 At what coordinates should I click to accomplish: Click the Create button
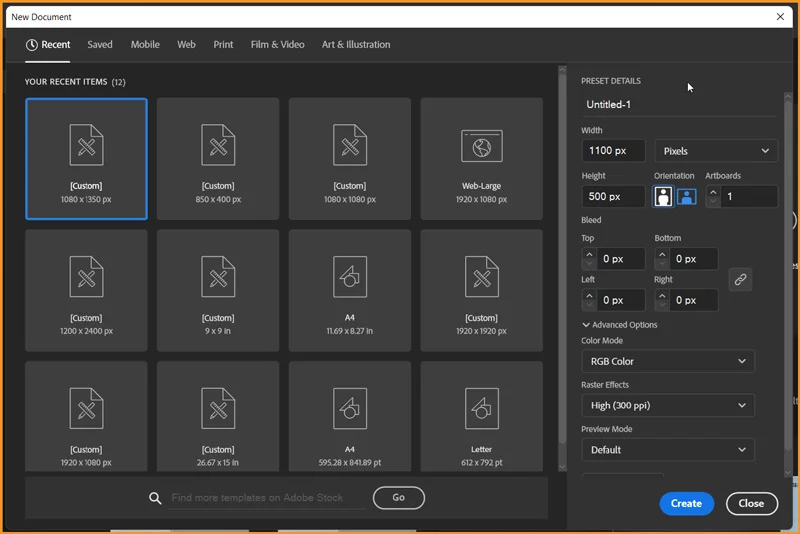coord(686,503)
